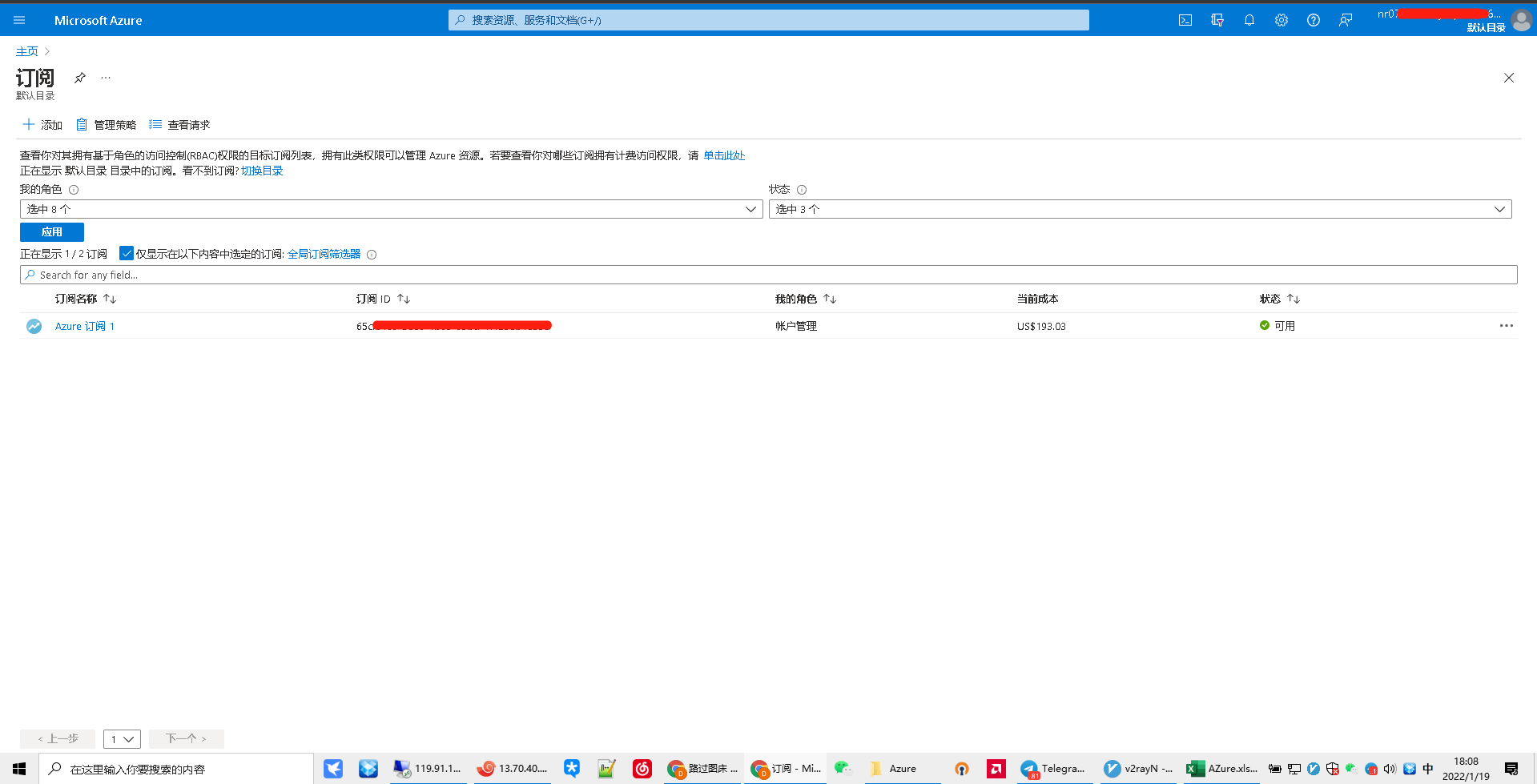Open Cloud Shell from the top bar
The height and width of the screenshot is (784, 1537).
point(1185,20)
